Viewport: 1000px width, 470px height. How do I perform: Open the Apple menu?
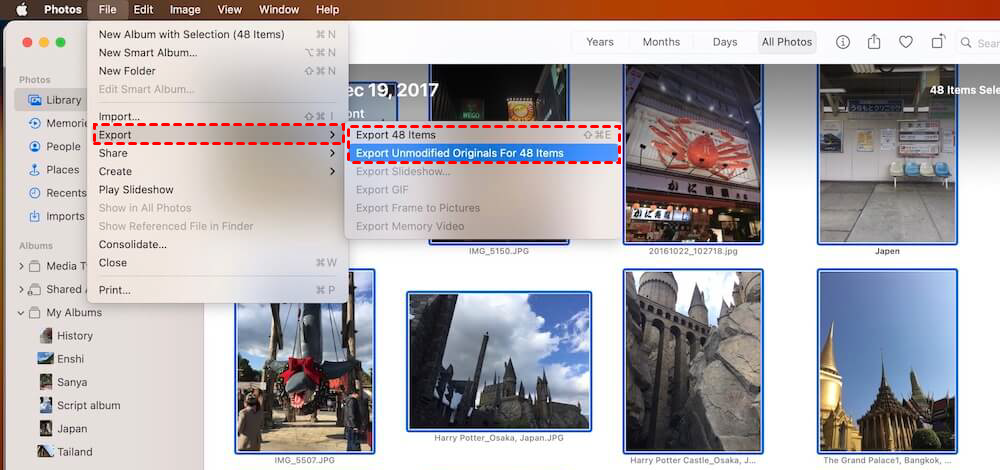(x=22, y=10)
